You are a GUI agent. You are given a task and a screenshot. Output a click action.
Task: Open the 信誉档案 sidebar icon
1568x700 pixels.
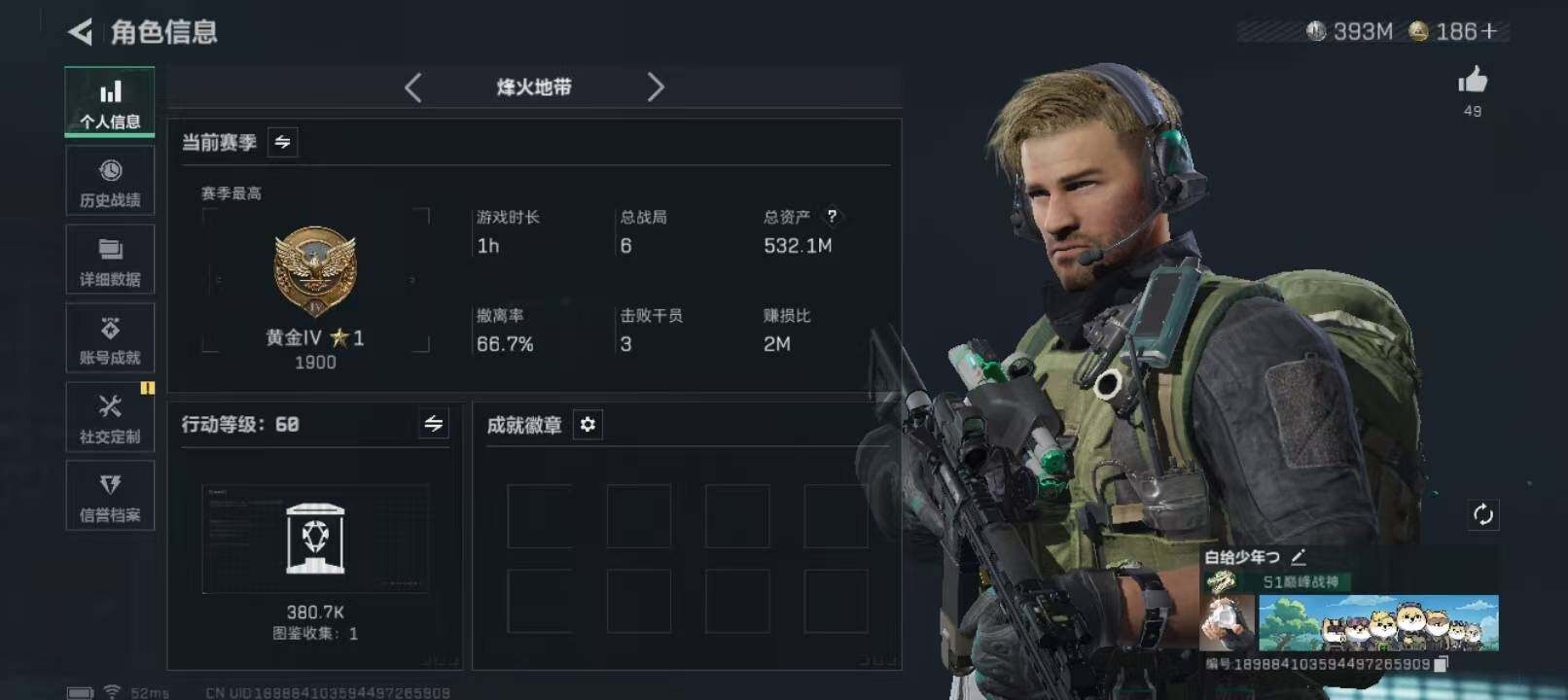point(110,496)
